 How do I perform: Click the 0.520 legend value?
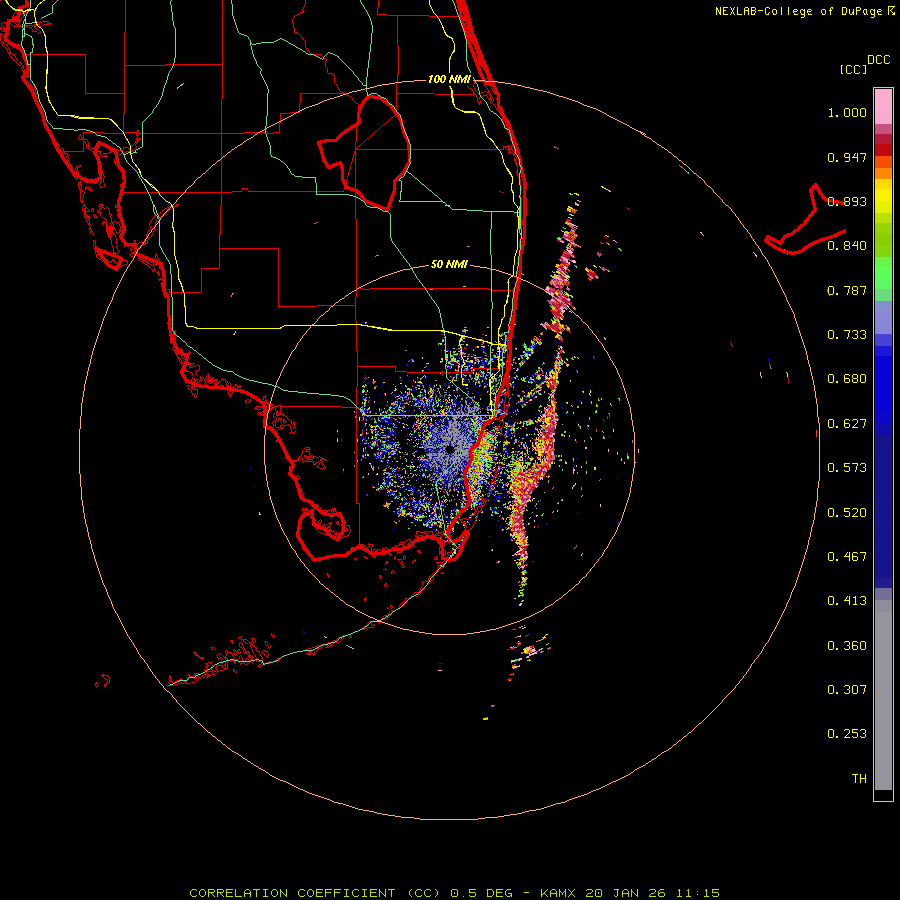[847, 513]
